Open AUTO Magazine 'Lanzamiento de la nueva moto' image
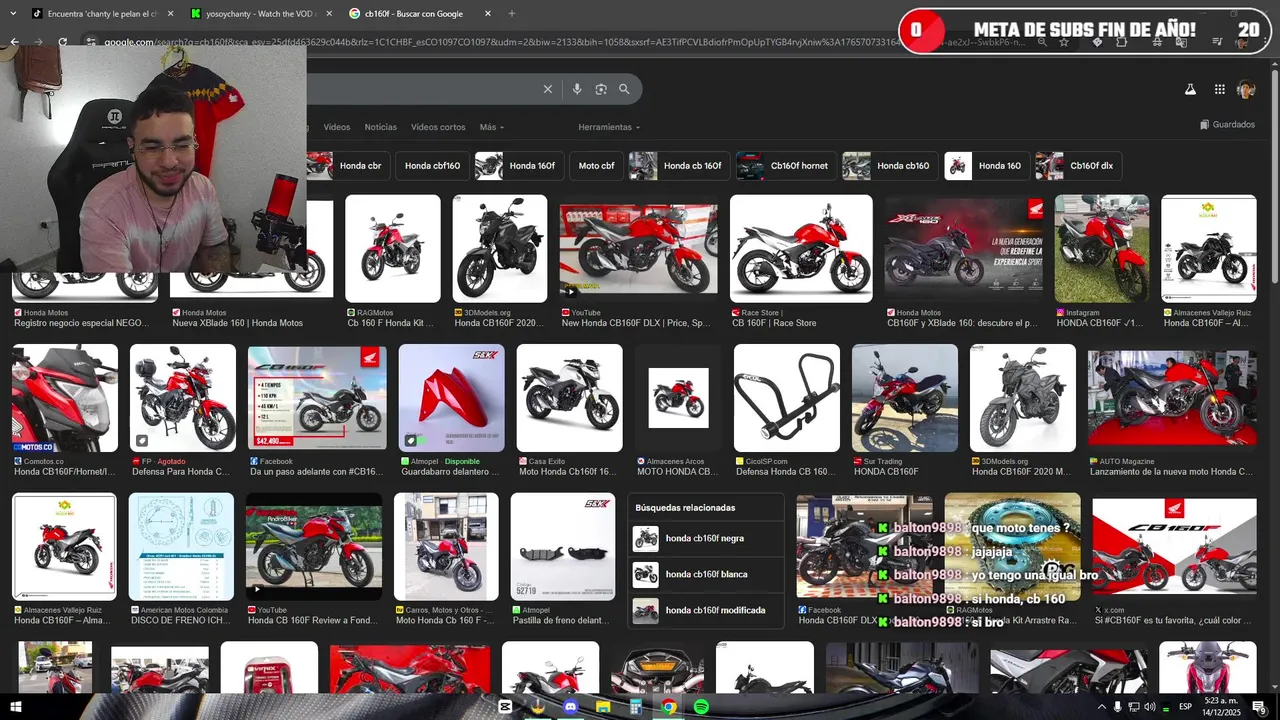Viewport: 1280px width, 720px height. 1172,398
